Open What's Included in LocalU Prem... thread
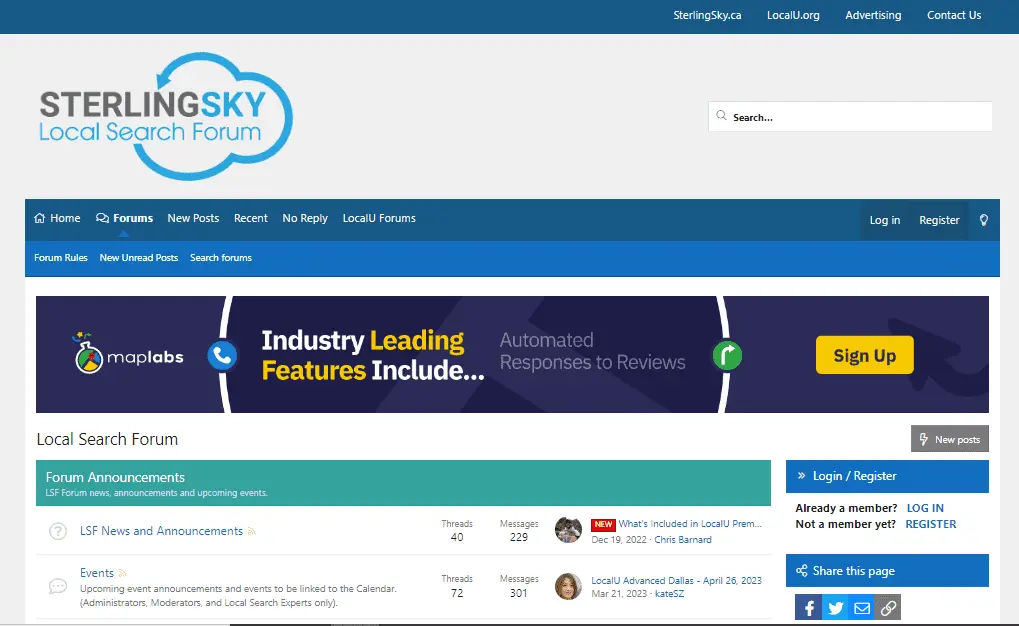The width and height of the screenshot is (1019, 626). coord(690,524)
